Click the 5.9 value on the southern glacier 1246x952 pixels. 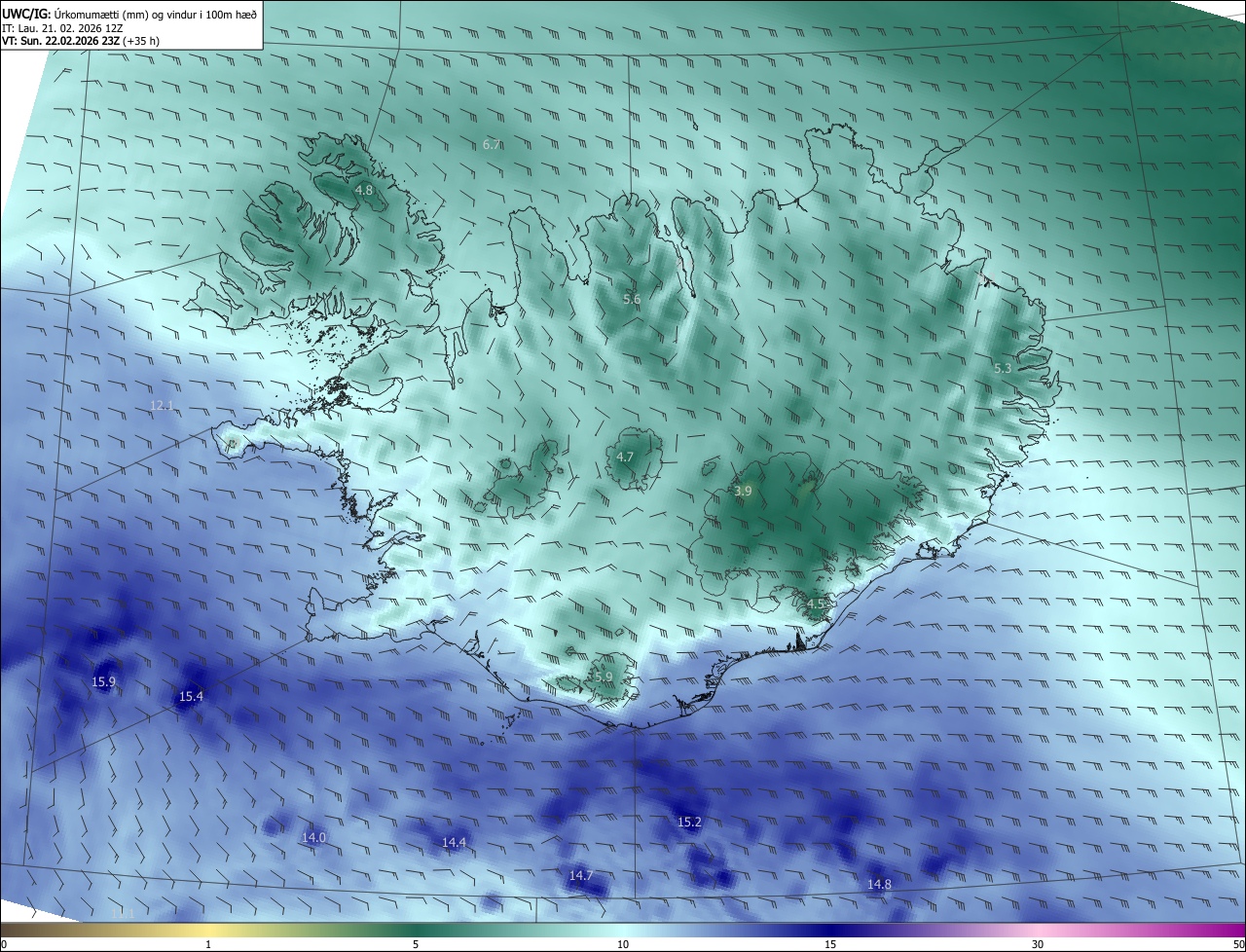[604, 677]
